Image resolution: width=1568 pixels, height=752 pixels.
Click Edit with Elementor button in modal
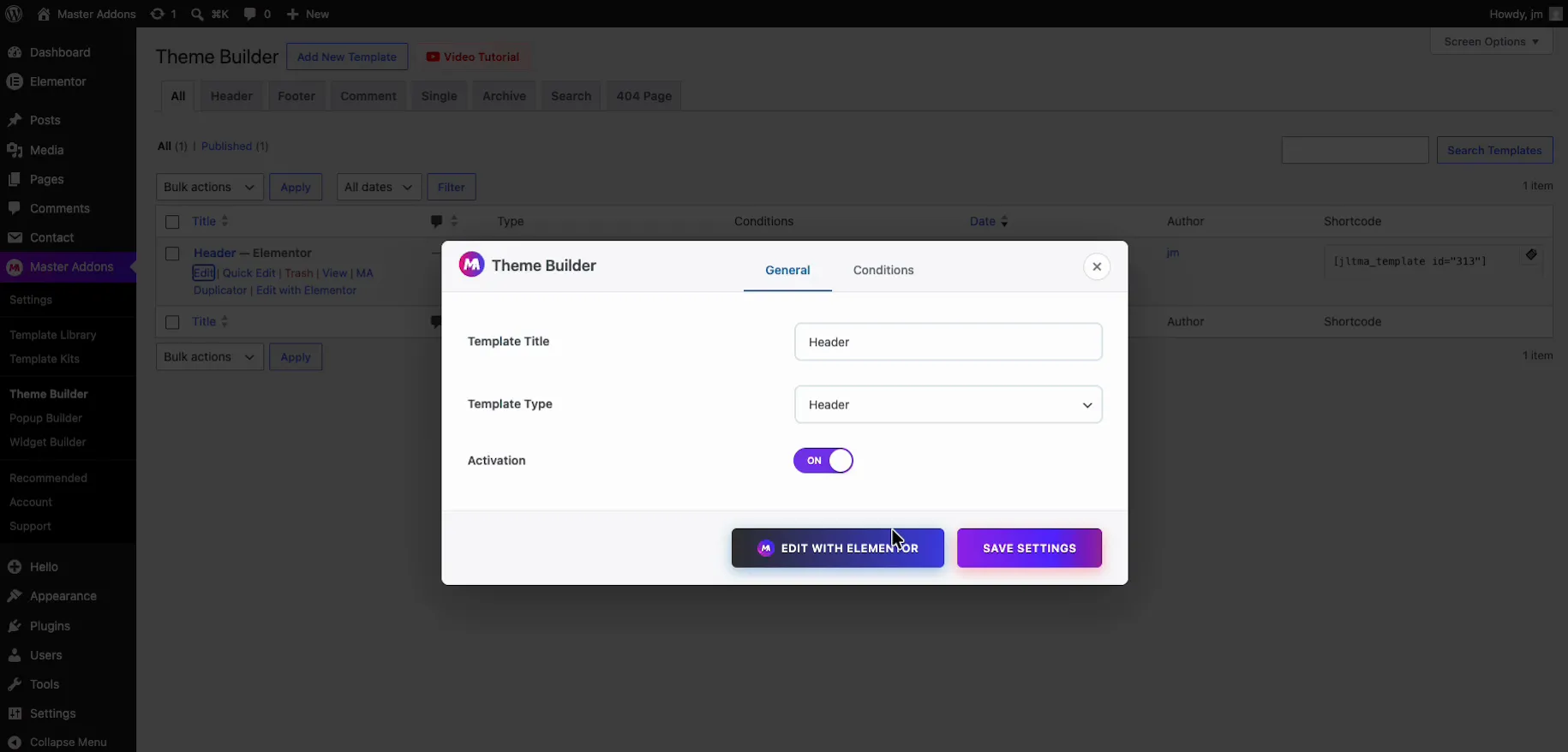[x=838, y=548]
